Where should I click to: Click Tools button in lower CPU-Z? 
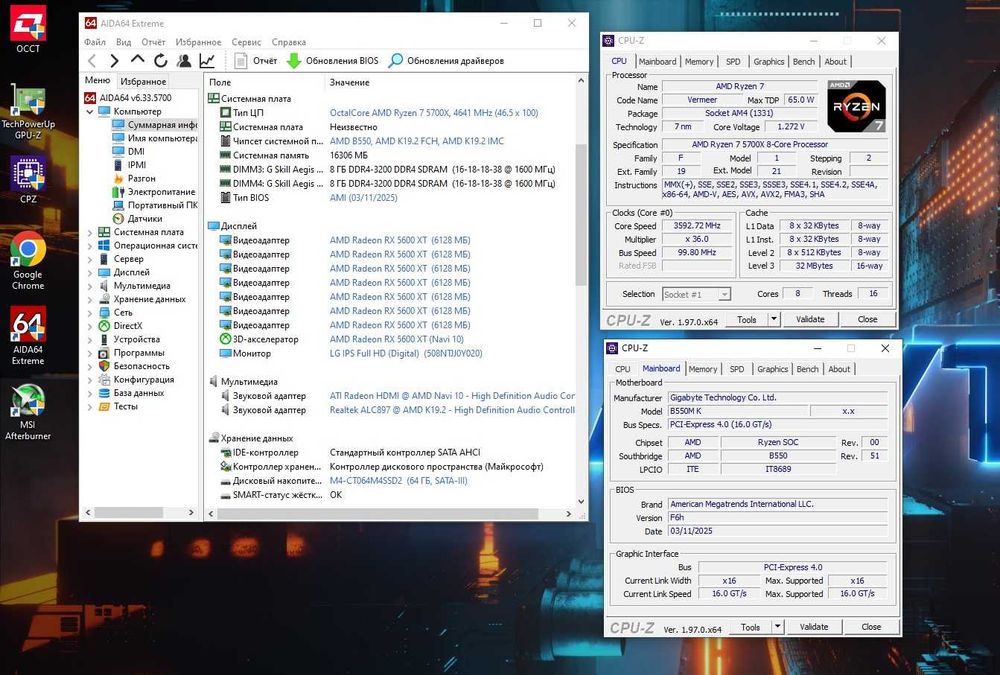pos(751,627)
